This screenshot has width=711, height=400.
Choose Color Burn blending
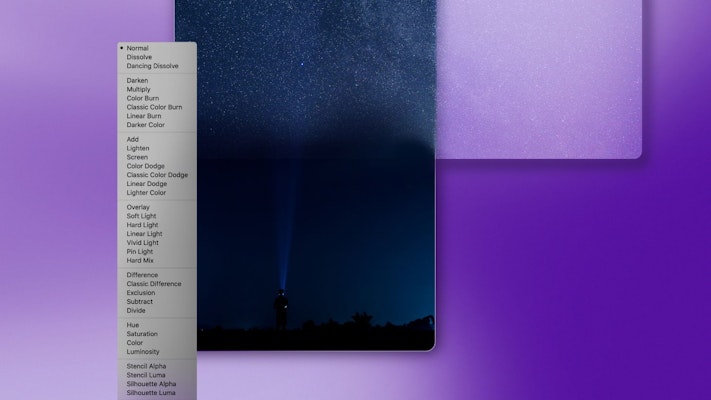click(144, 98)
